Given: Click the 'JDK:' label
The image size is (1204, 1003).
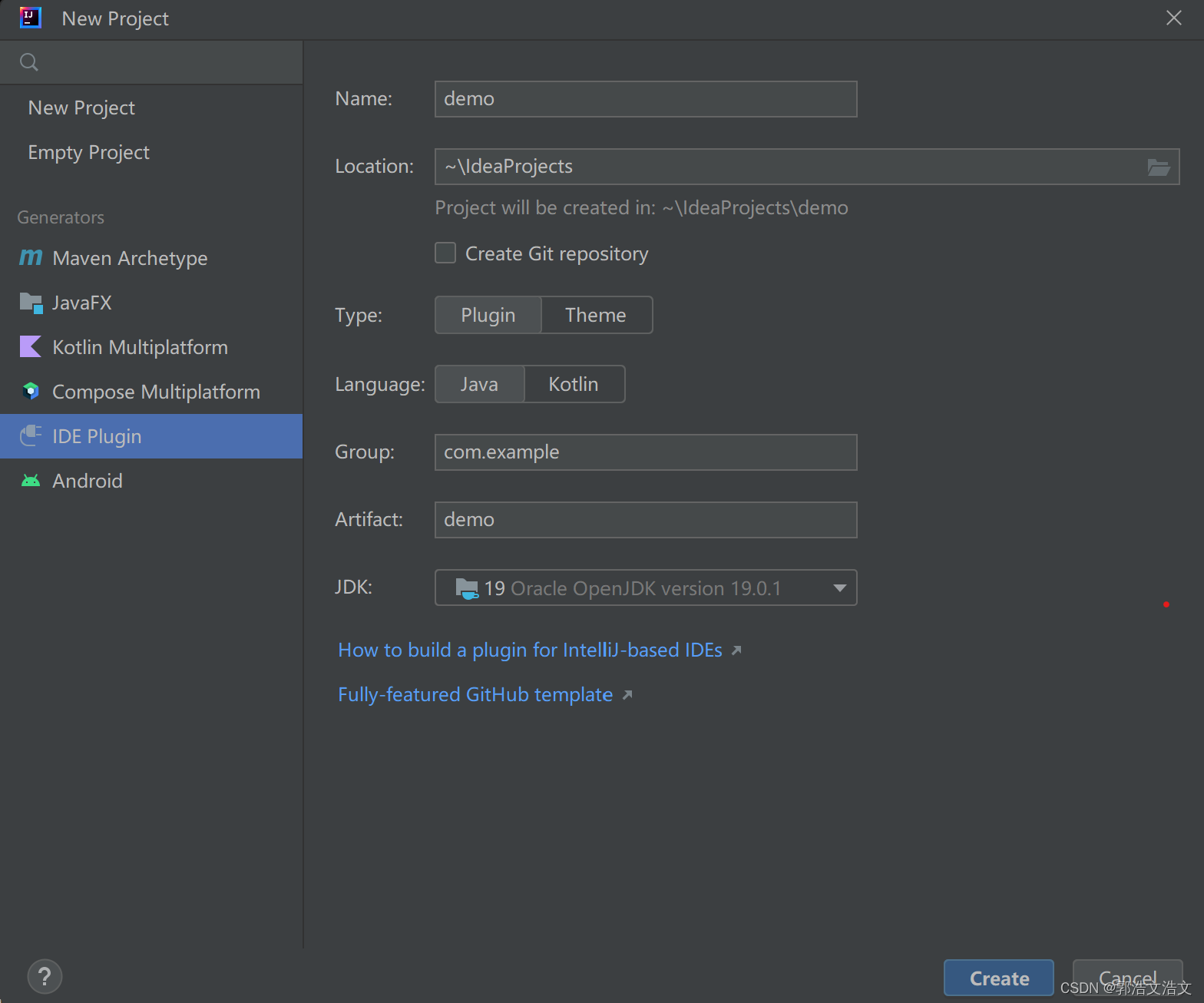Looking at the screenshot, I should (x=354, y=587).
